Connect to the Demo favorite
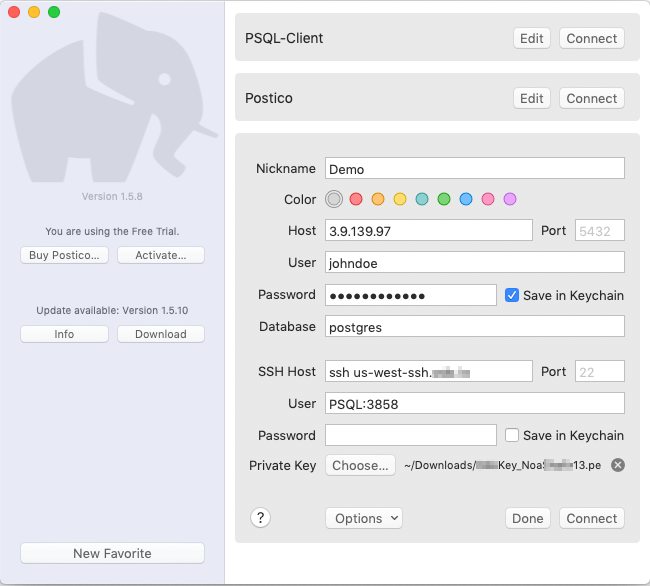Screen dimensions: 650x586 click(592, 518)
